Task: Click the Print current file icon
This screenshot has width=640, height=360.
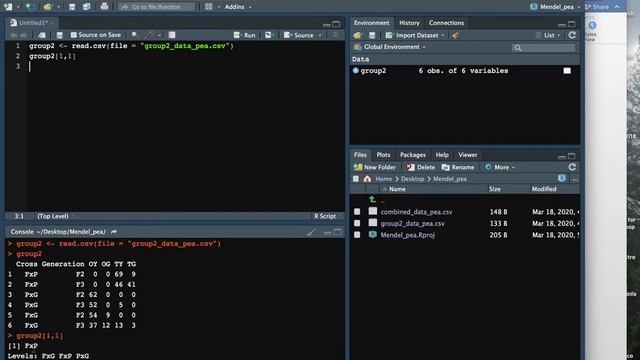Action: 104,7
